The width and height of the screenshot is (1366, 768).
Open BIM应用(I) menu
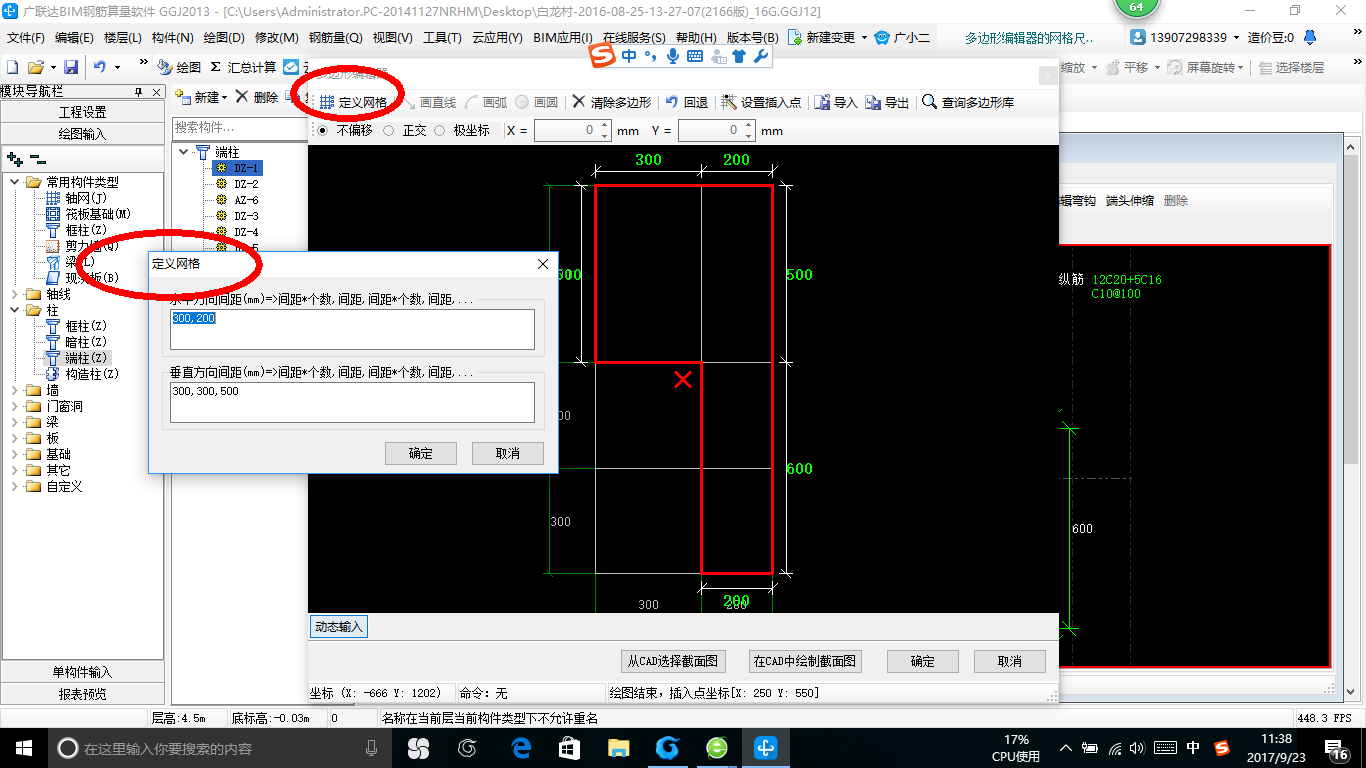click(x=562, y=37)
